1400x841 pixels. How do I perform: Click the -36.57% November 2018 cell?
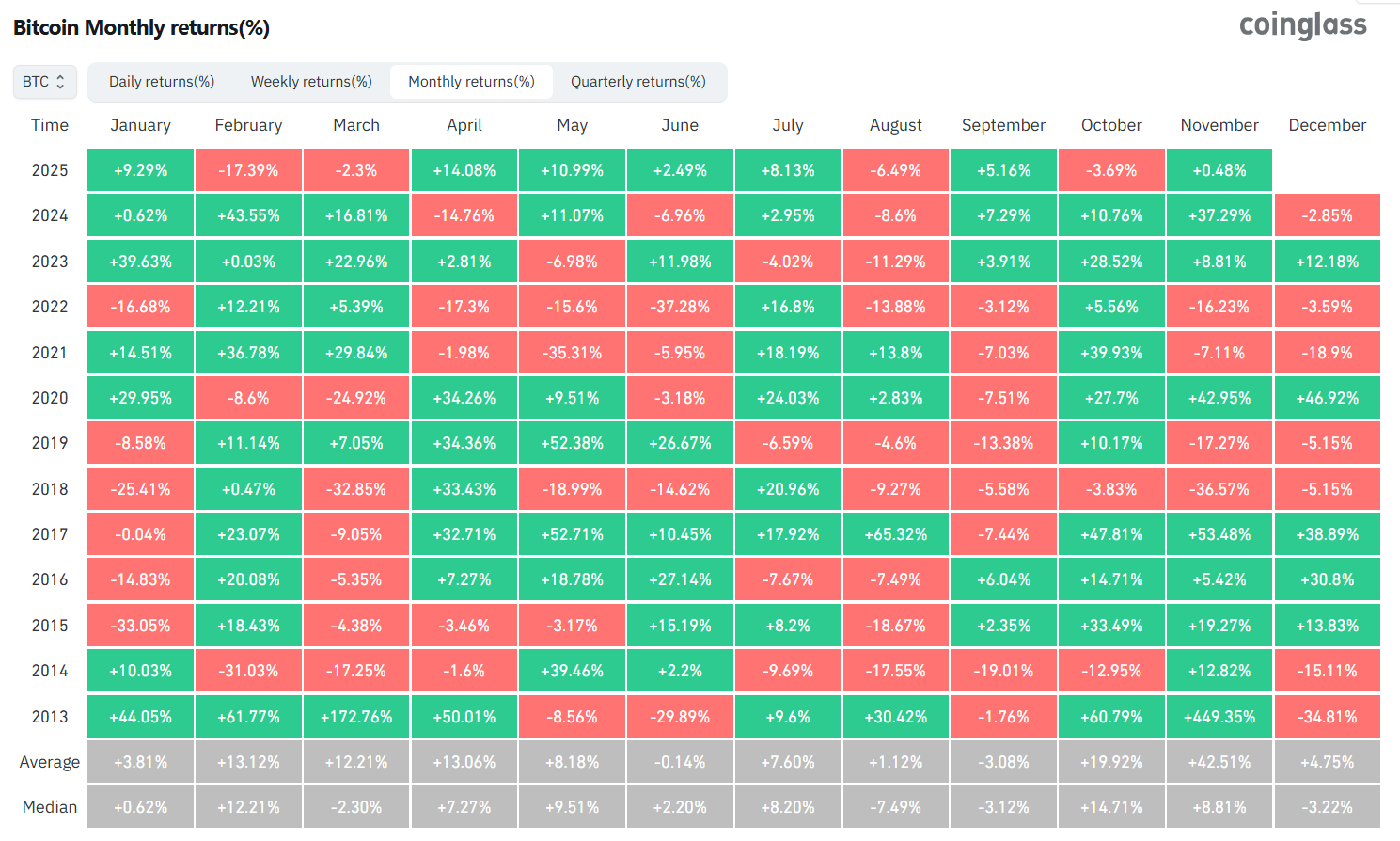point(1219,489)
